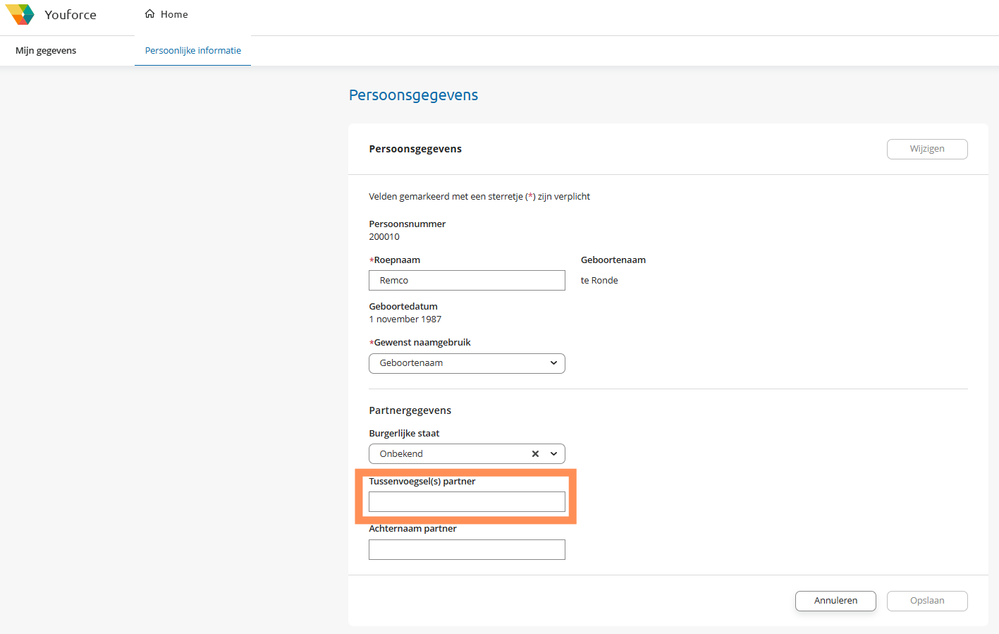Click the Youforce logo icon
This screenshot has height=634, width=999.
(20, 15)
